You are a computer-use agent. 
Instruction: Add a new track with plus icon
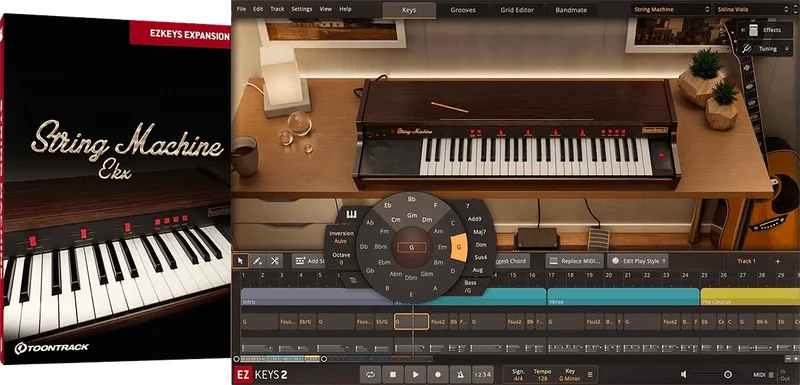(x=778, y=261)
